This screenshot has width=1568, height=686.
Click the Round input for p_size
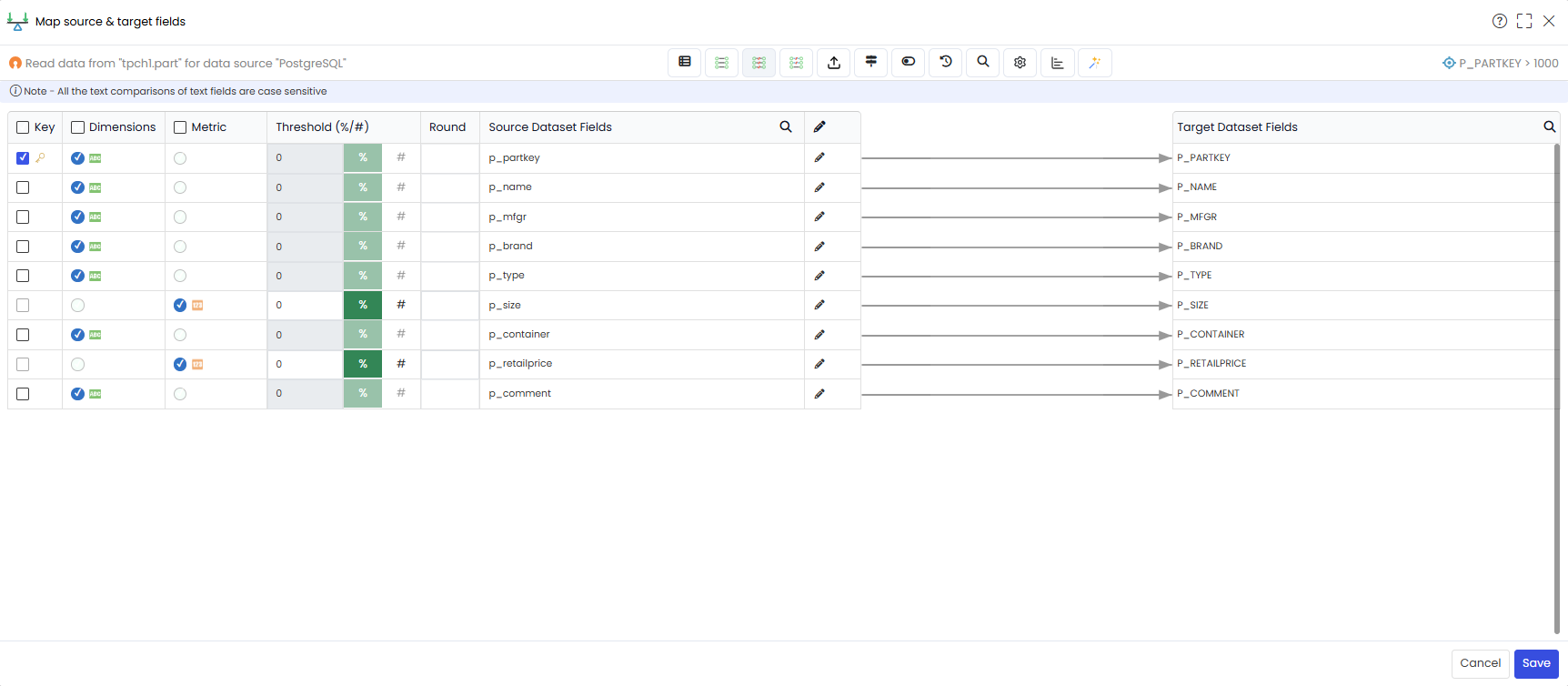point(450,305)
